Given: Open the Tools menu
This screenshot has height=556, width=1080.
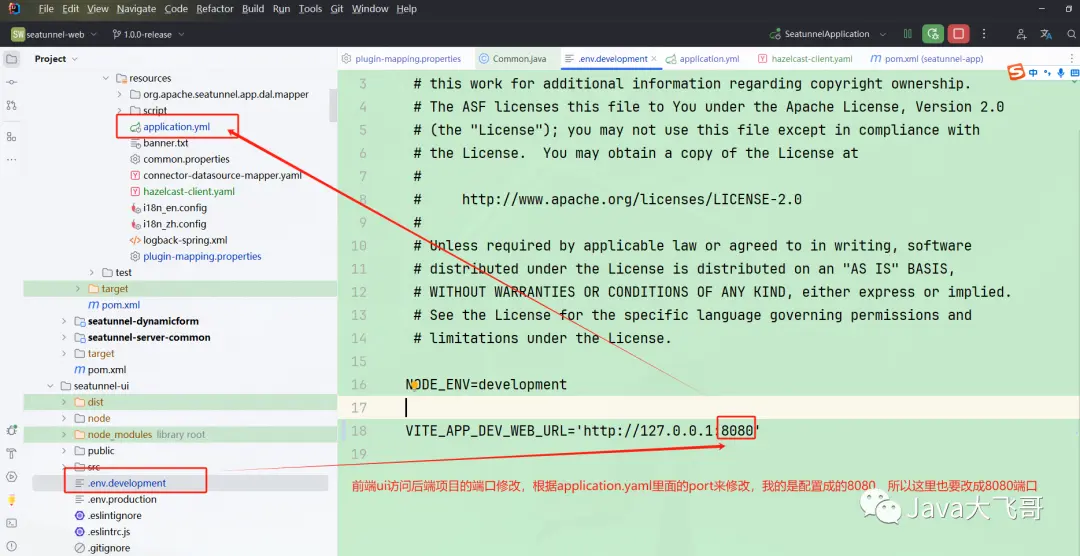Looking at the screenshot, I should [310, 9].
